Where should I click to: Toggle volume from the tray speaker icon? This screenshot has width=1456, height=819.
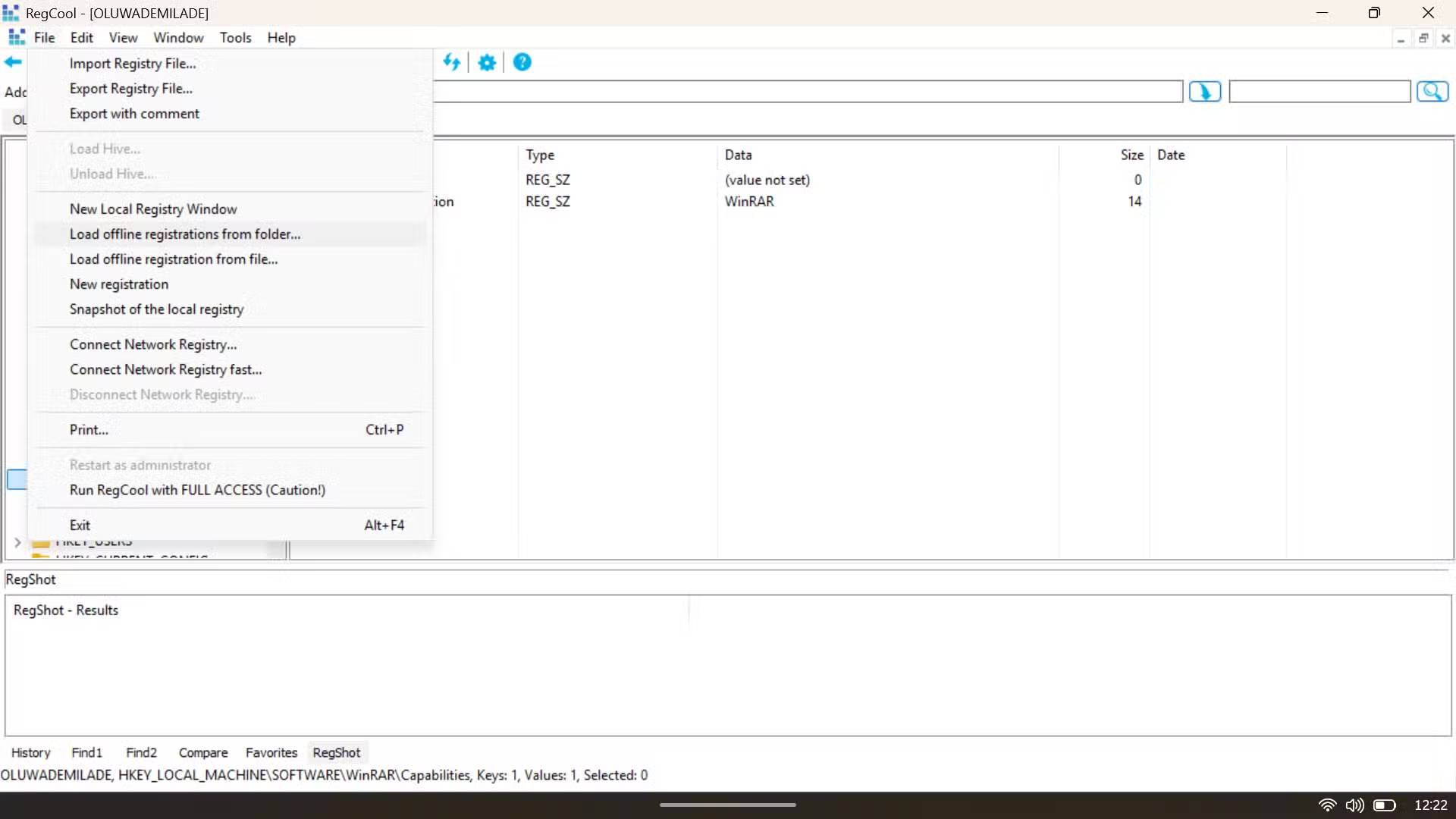(x=1355, y=805)
